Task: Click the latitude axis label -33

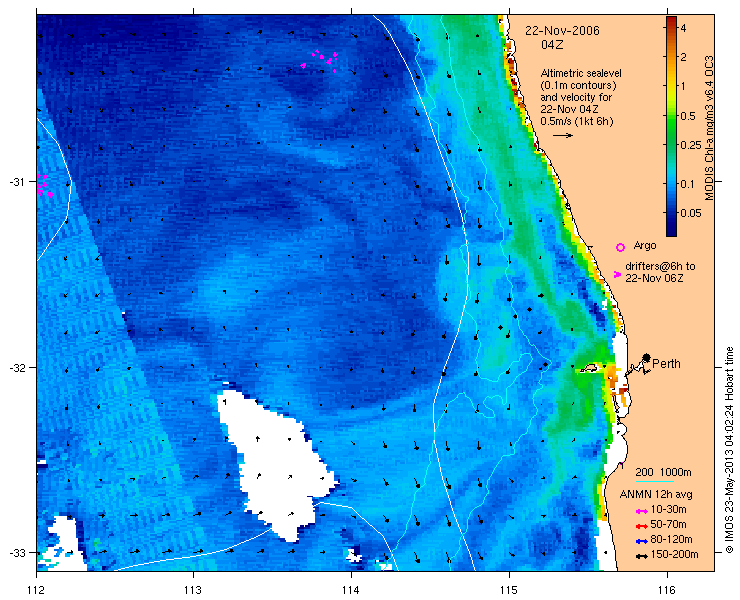Action: click(x=17, y=552)
